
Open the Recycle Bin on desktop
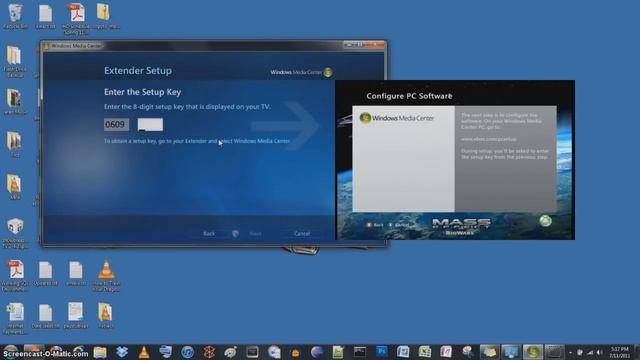[15, 16]
